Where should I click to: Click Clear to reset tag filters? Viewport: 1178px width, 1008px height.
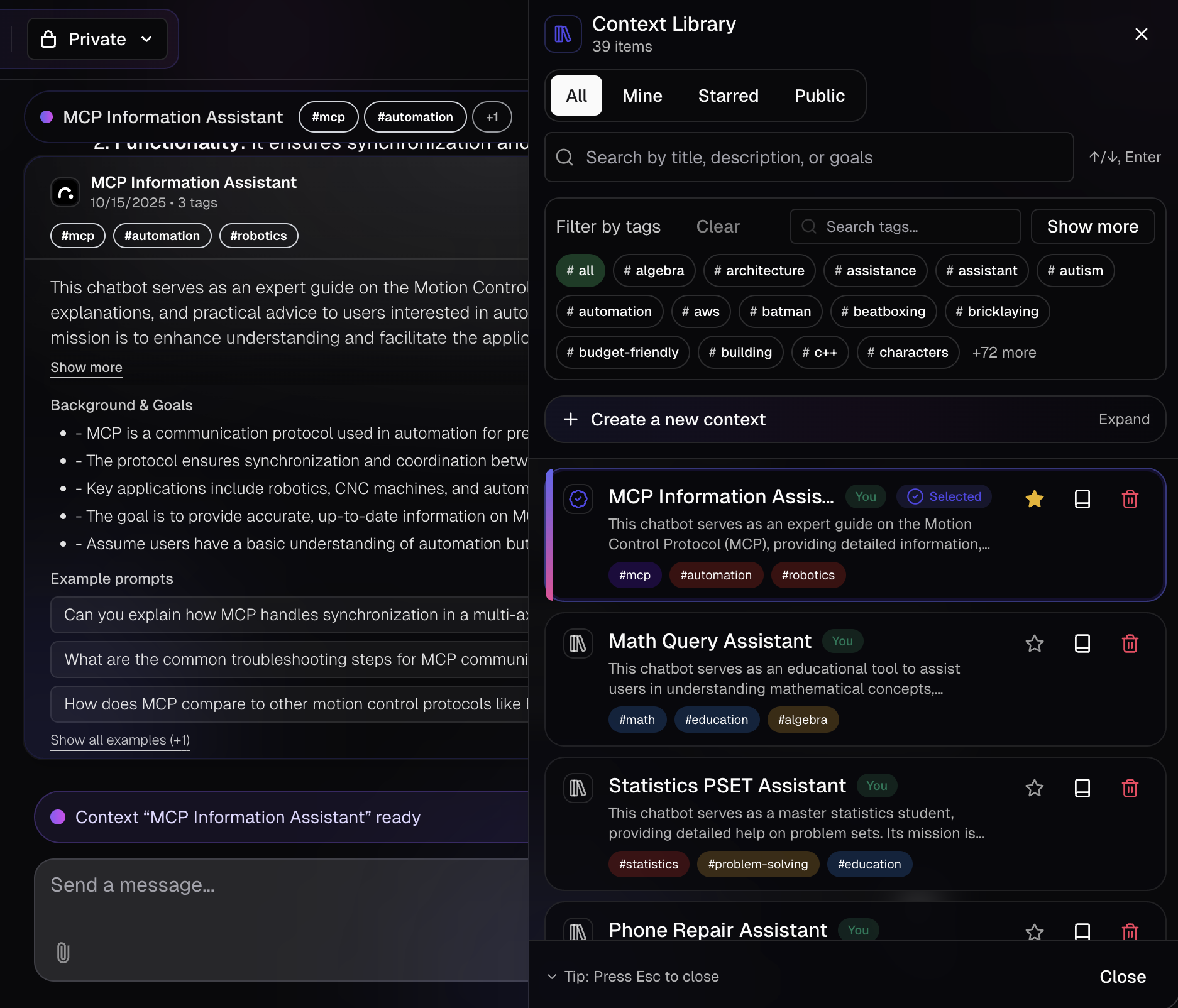tap(718, 226)
